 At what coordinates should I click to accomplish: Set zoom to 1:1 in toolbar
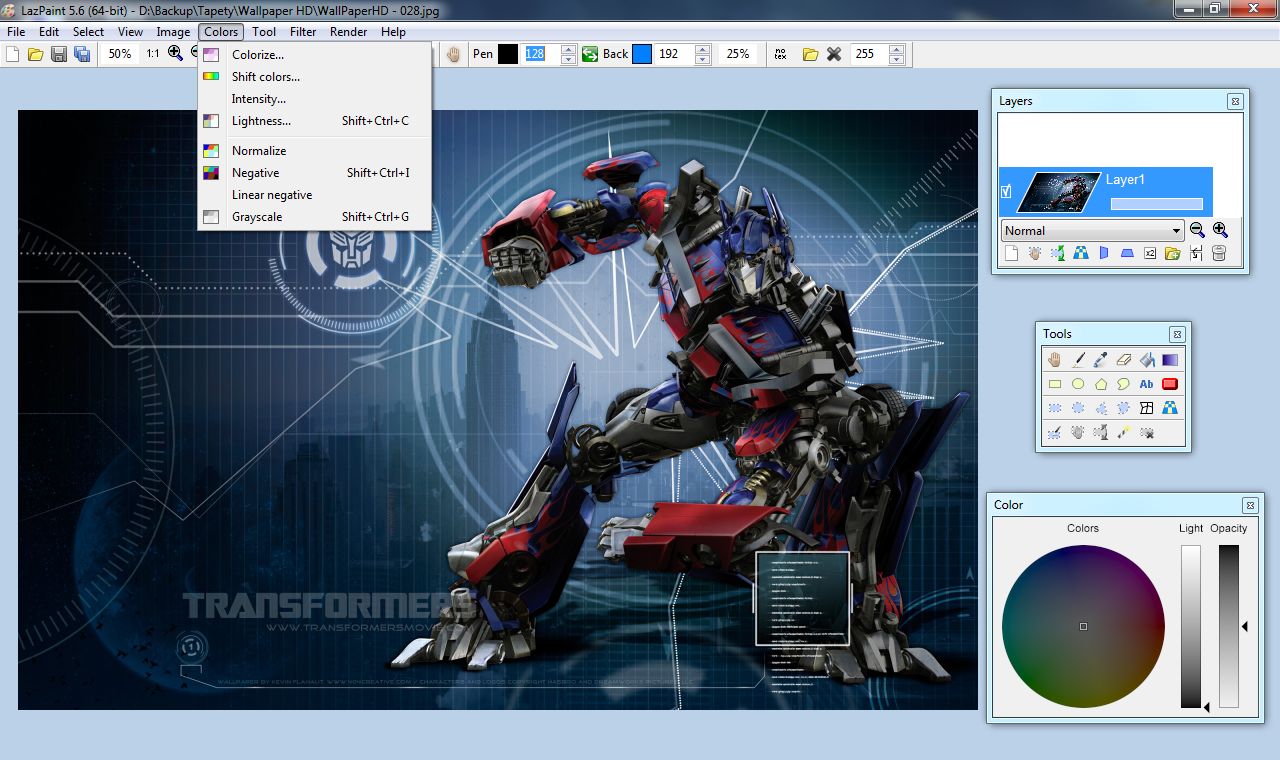pos(152,54)
